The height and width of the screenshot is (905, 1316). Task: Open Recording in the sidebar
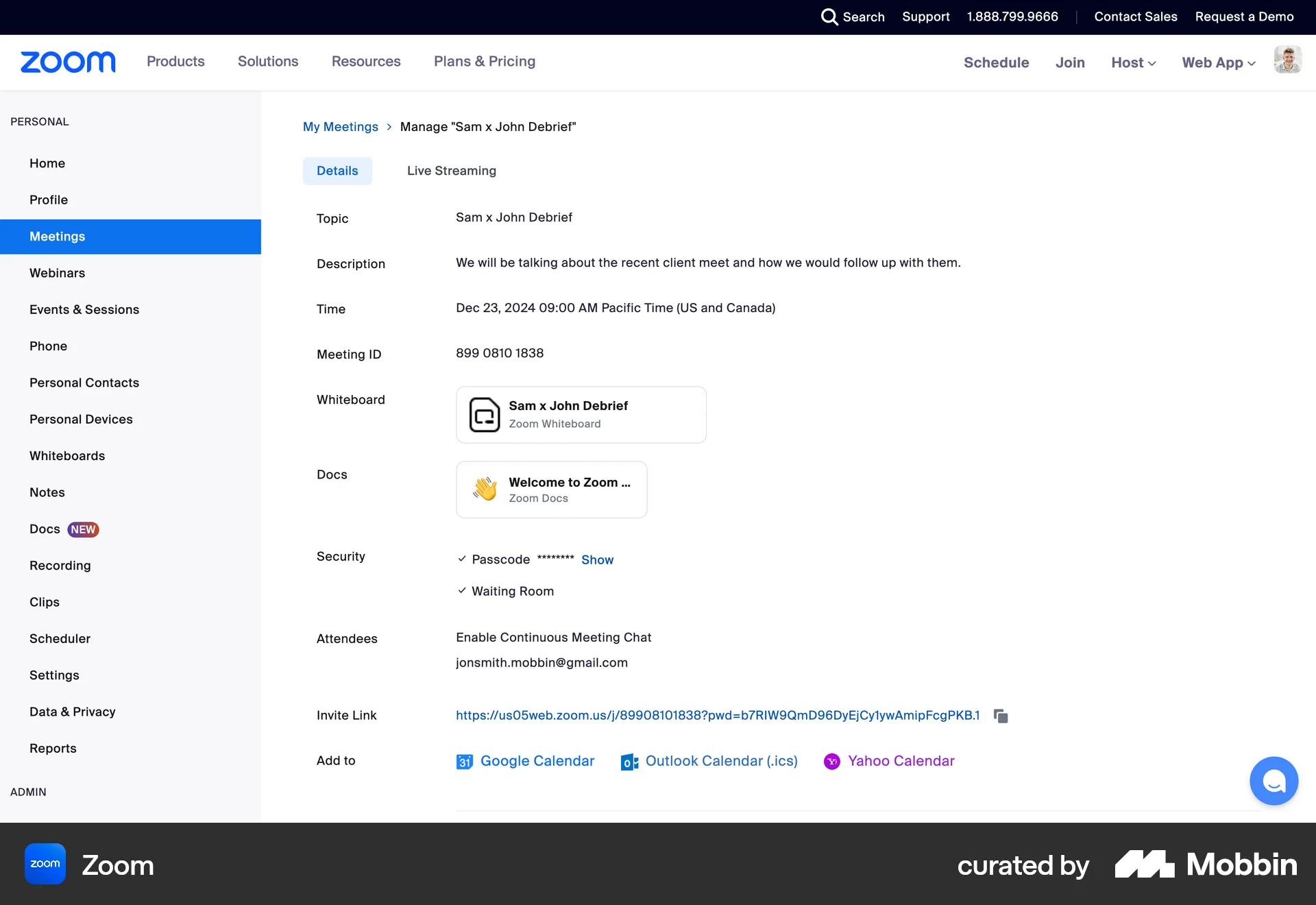click(x=60, y=566)
